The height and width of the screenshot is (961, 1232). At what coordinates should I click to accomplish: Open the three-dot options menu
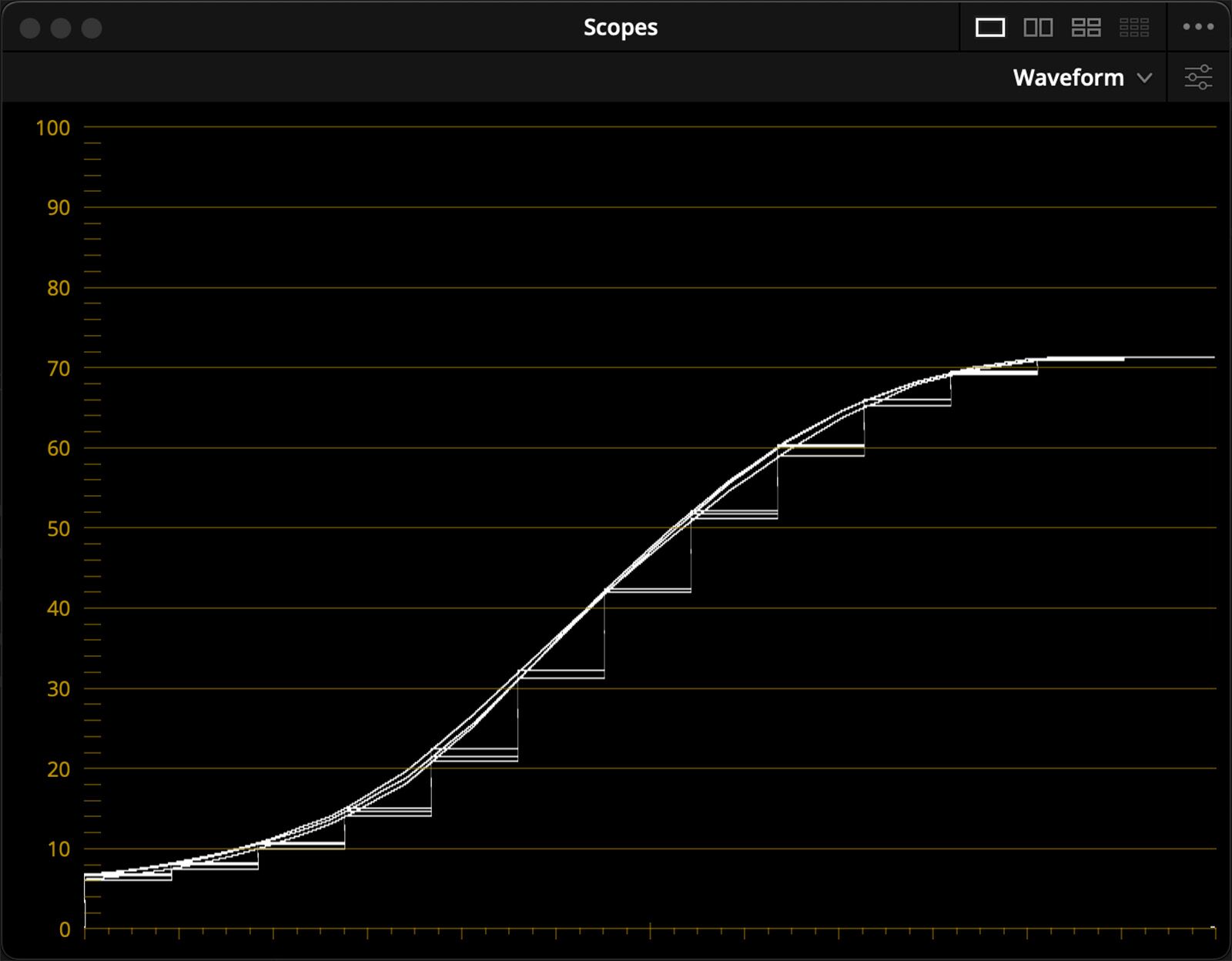[1198, 27]
